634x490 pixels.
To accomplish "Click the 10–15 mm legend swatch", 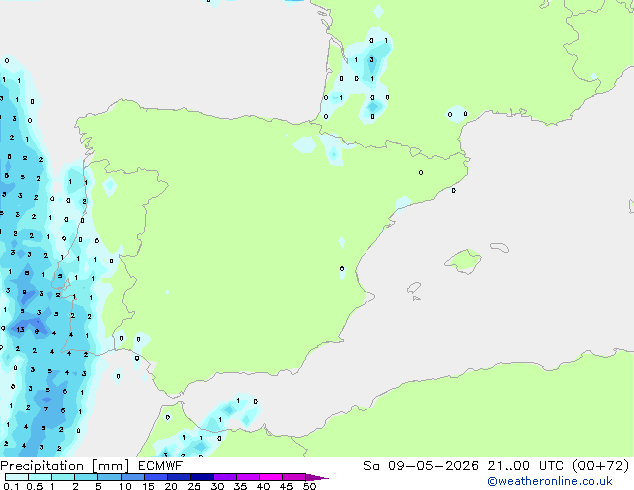I will pyautogui.click(x=132, y=477).
